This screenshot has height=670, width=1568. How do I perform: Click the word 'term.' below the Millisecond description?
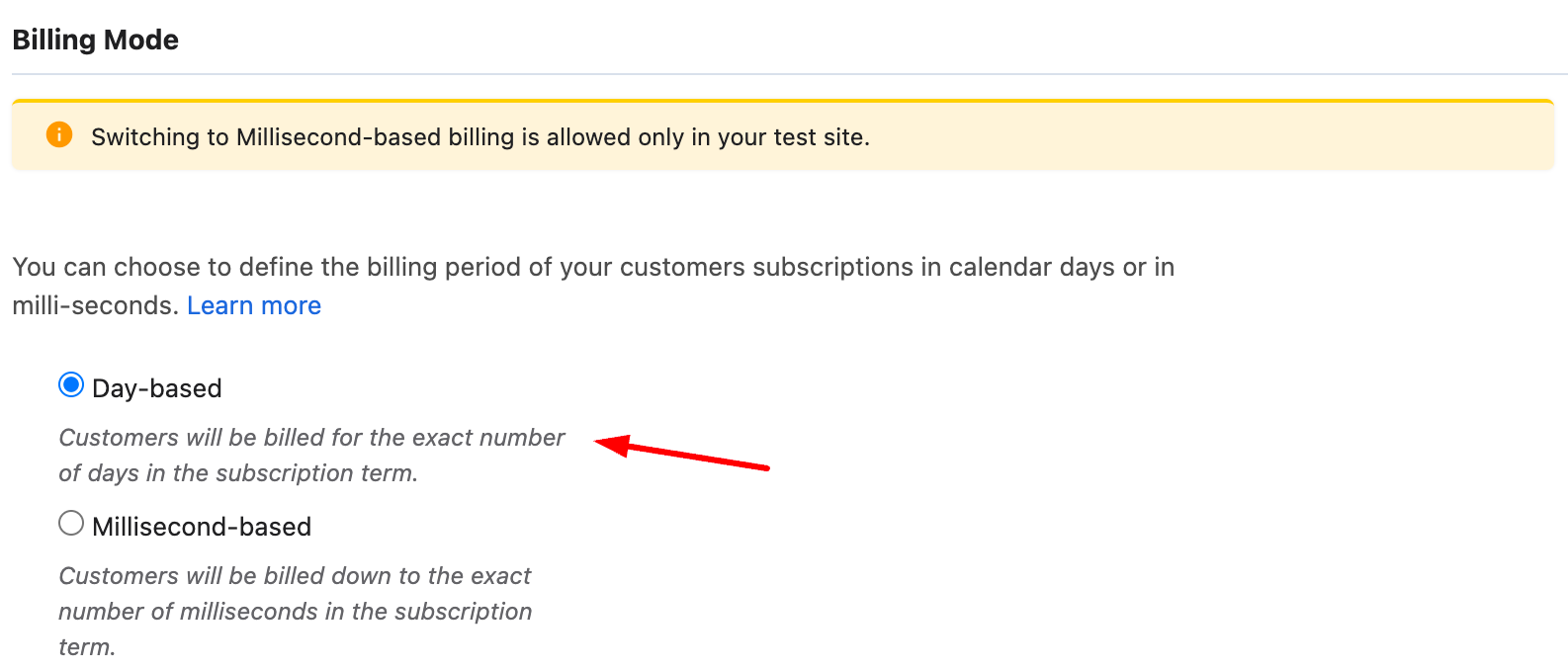87,647
